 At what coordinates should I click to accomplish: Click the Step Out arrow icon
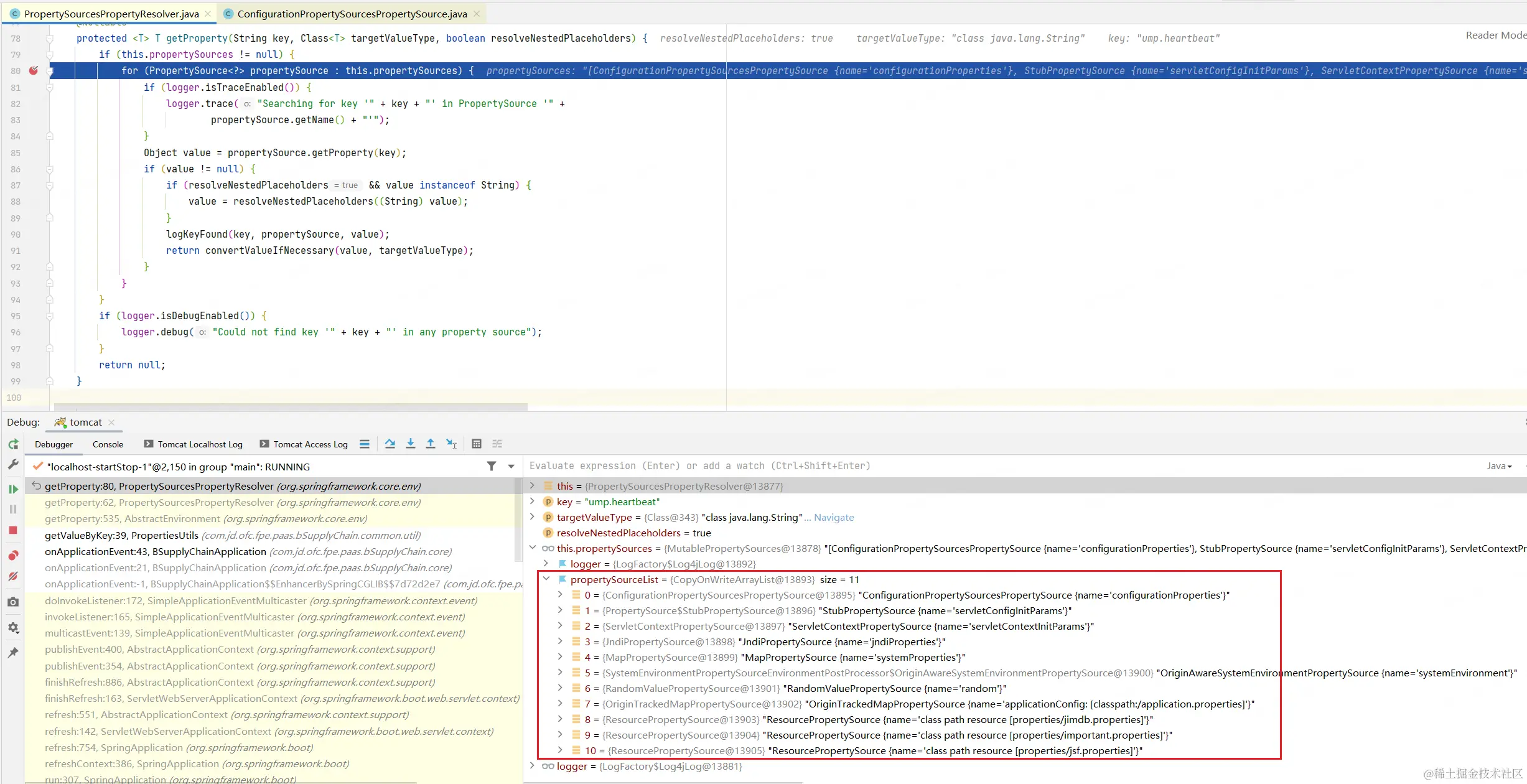(x=431, y=444)
